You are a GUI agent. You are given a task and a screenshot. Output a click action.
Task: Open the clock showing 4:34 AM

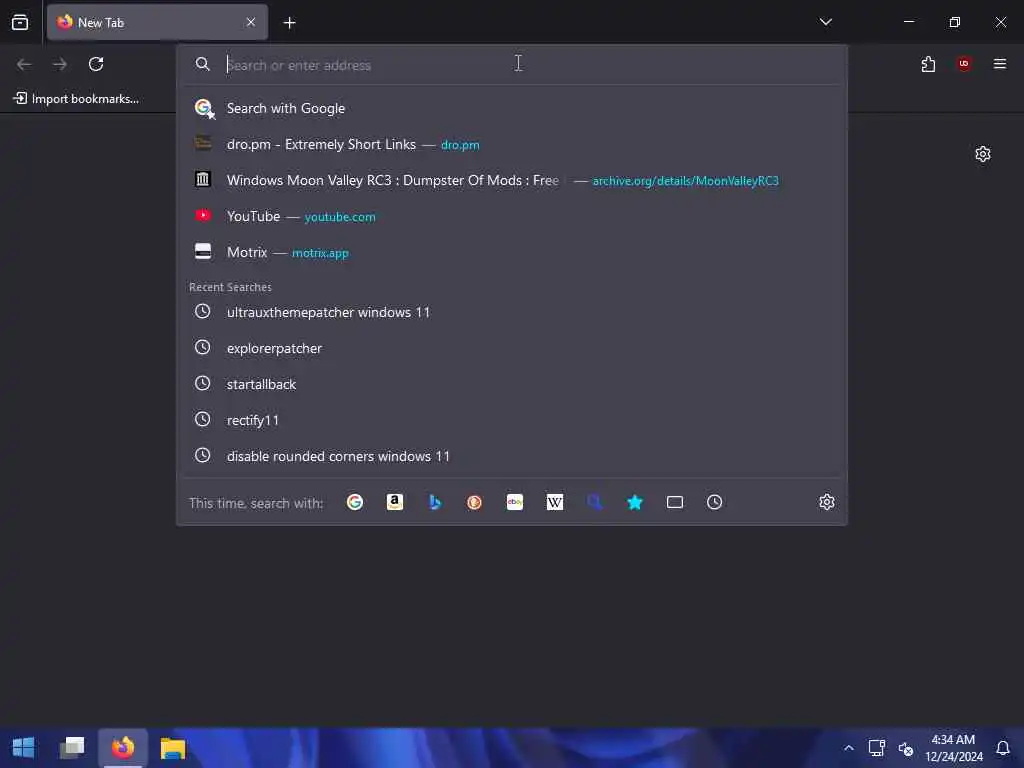[x=953, y=748]
